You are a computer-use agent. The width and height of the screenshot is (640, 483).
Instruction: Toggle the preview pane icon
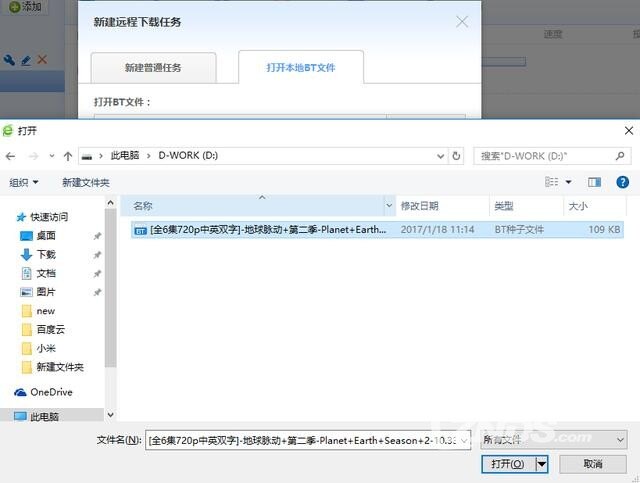(x=594, y=182)
